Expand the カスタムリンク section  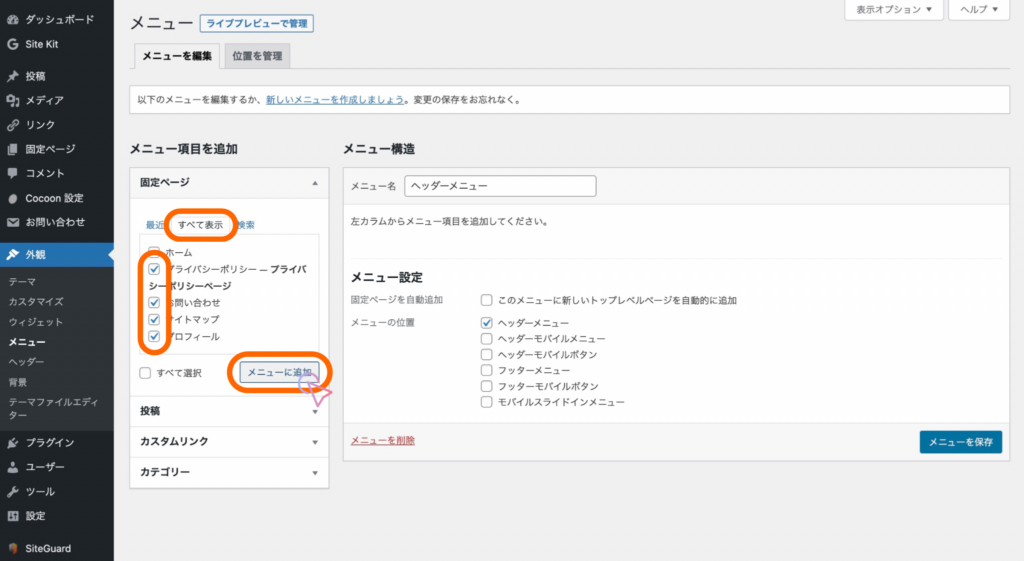[x=229, y=442]
